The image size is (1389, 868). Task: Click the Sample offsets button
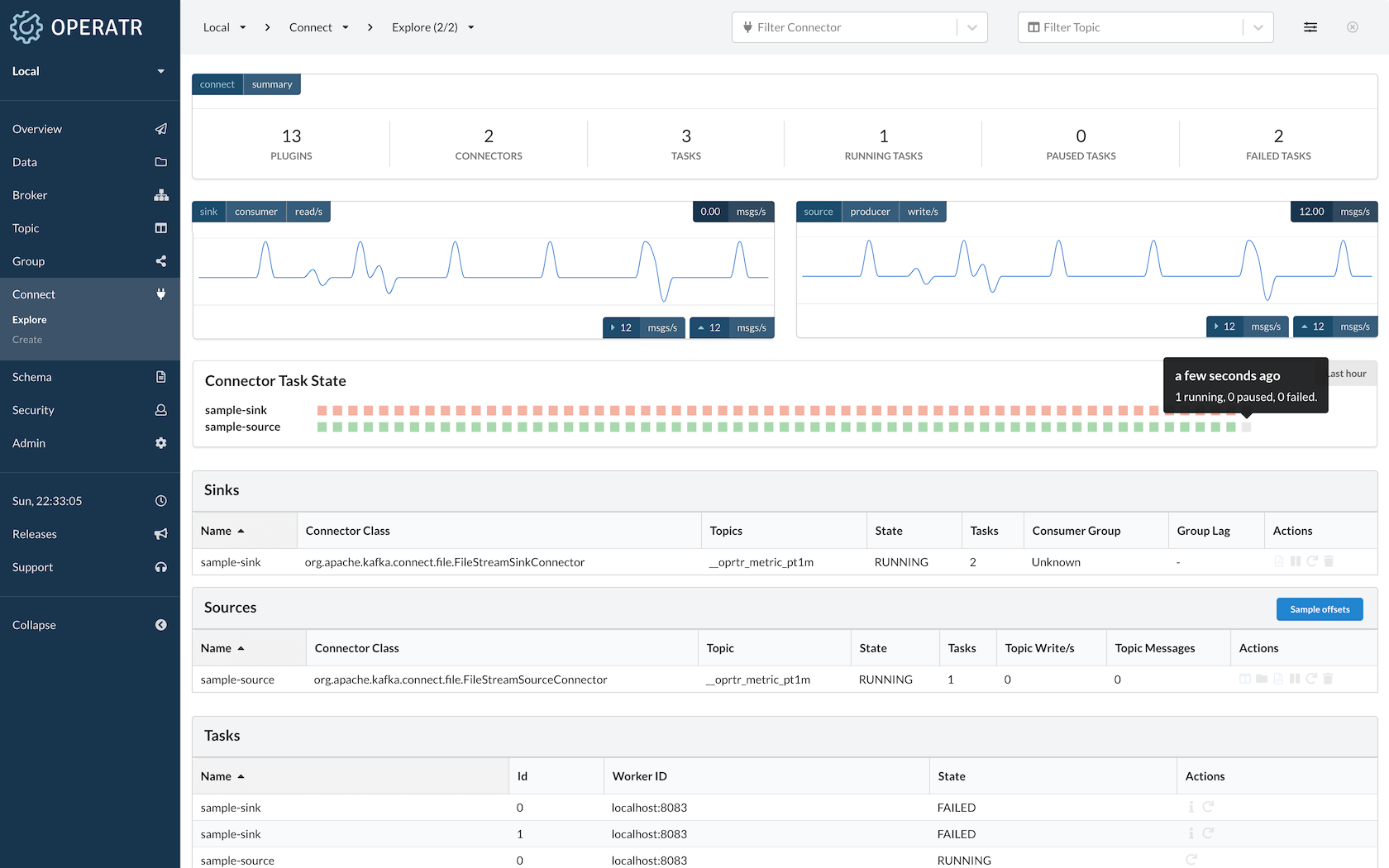click(x=1319, y=609)
